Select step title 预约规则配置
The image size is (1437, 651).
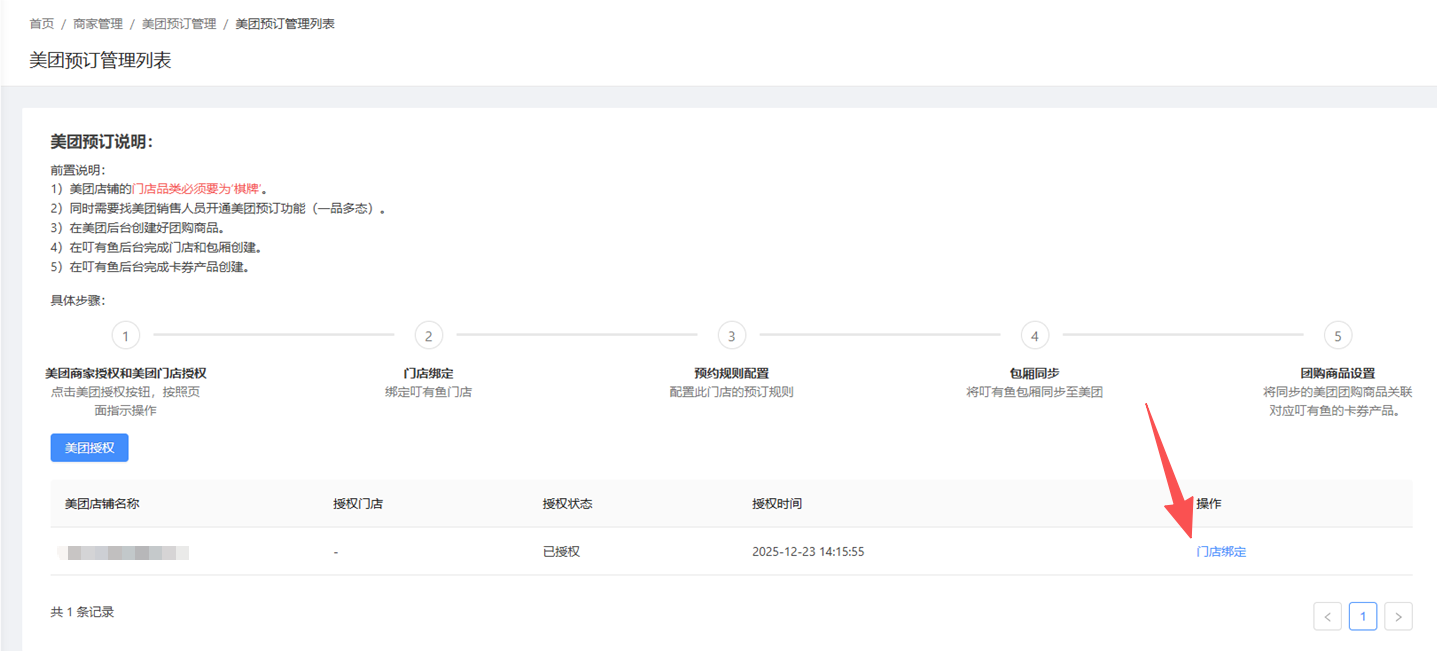point(731,373)
